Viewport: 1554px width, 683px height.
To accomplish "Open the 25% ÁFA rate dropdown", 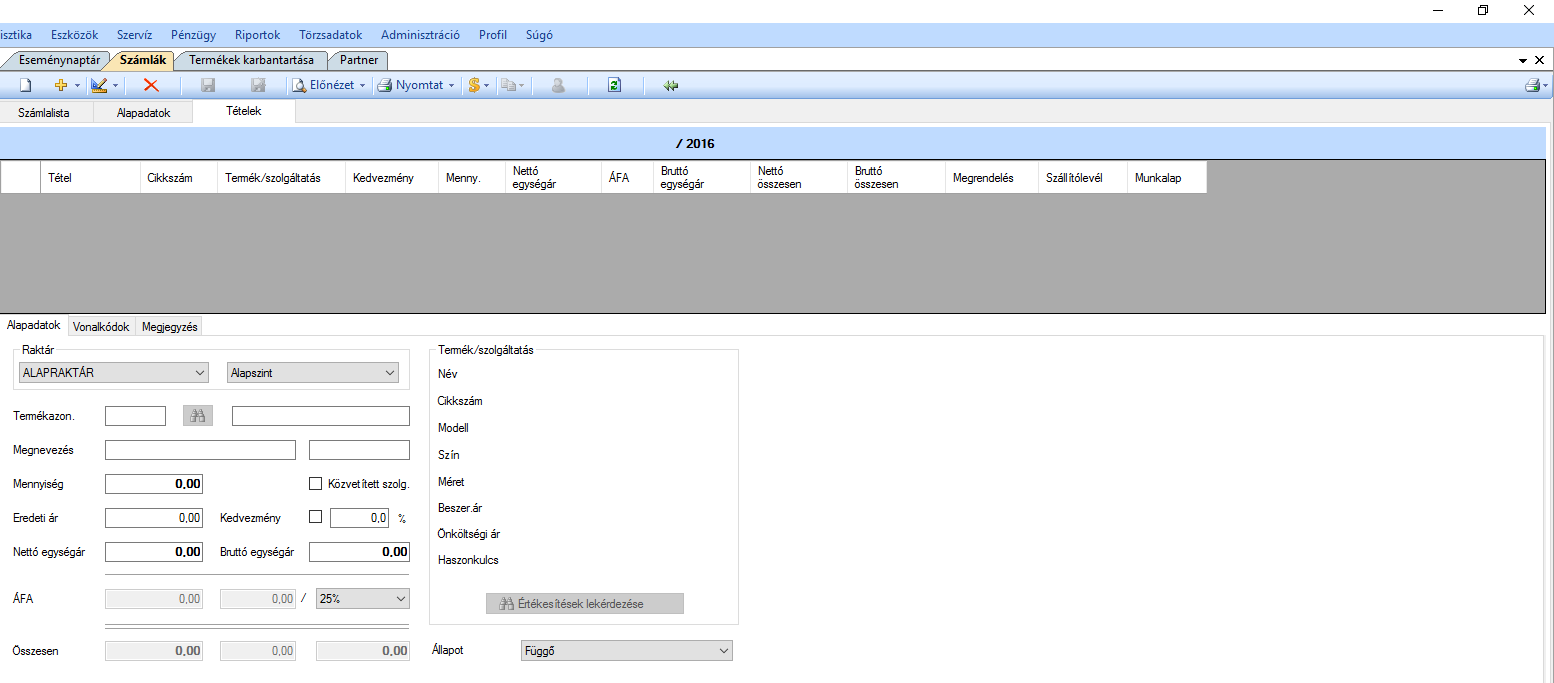I will (363, 598).
